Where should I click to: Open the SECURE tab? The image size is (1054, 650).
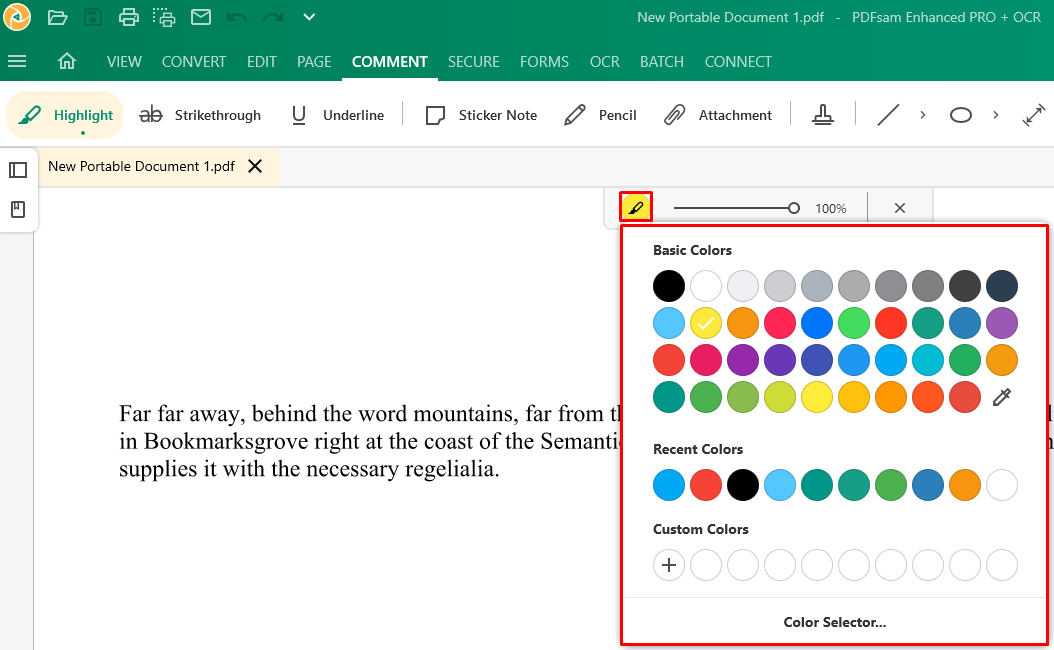pos(473,61)
